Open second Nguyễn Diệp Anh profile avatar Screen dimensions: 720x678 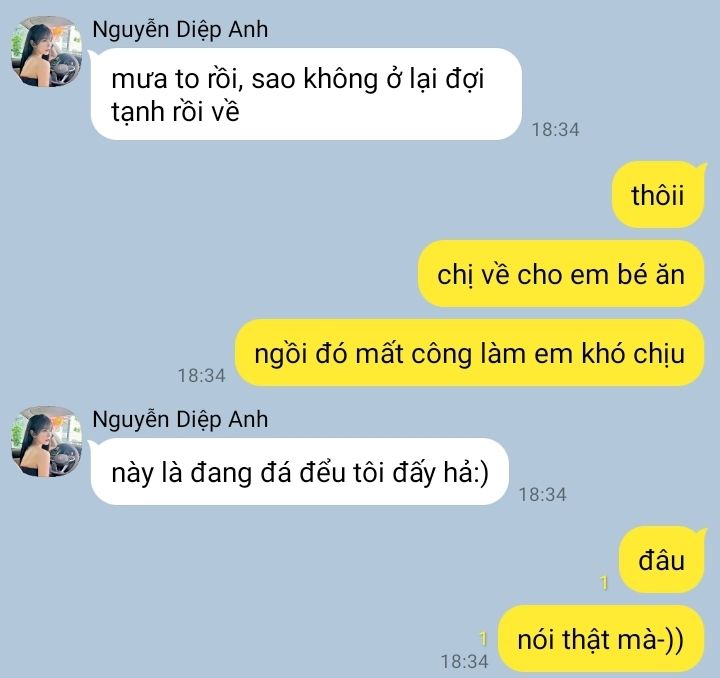click(x=46, y=442)
